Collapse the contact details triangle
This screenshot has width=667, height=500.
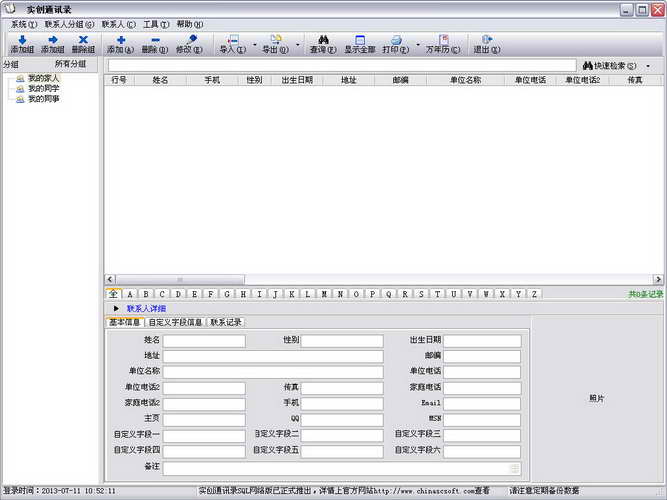(x=116, y=309)
